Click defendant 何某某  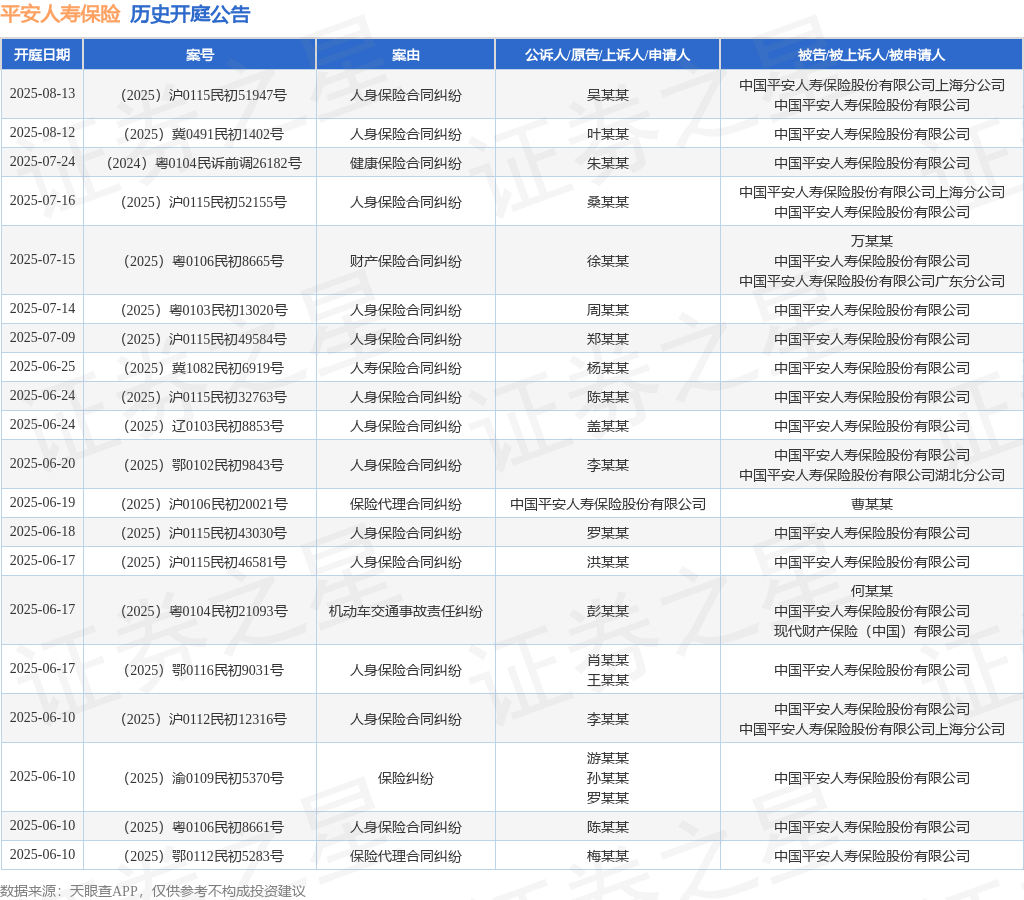[871, 591]
